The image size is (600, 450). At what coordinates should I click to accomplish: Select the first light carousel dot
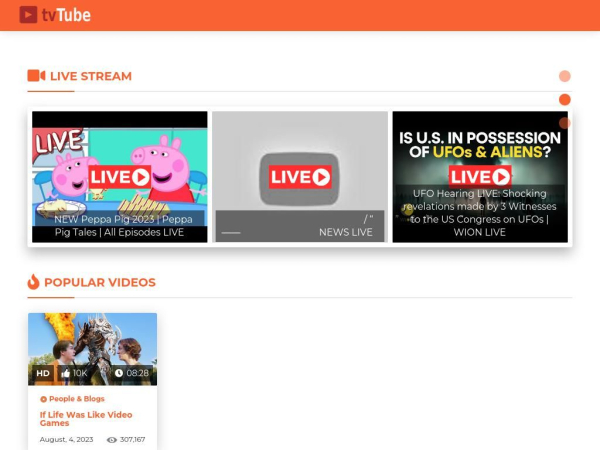tap(564, 76)
